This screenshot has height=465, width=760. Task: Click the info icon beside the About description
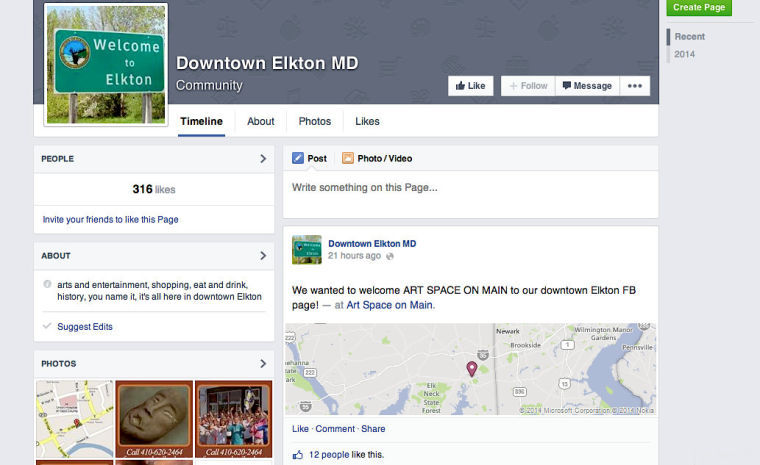point(47,284)
